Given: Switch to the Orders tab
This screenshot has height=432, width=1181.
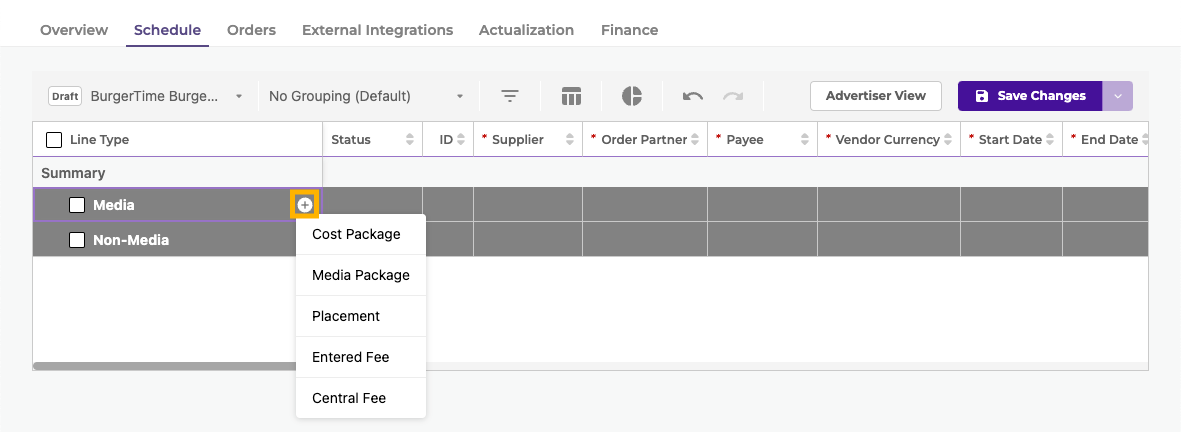Looking at the screenshot, I should [x=251, y=30].
